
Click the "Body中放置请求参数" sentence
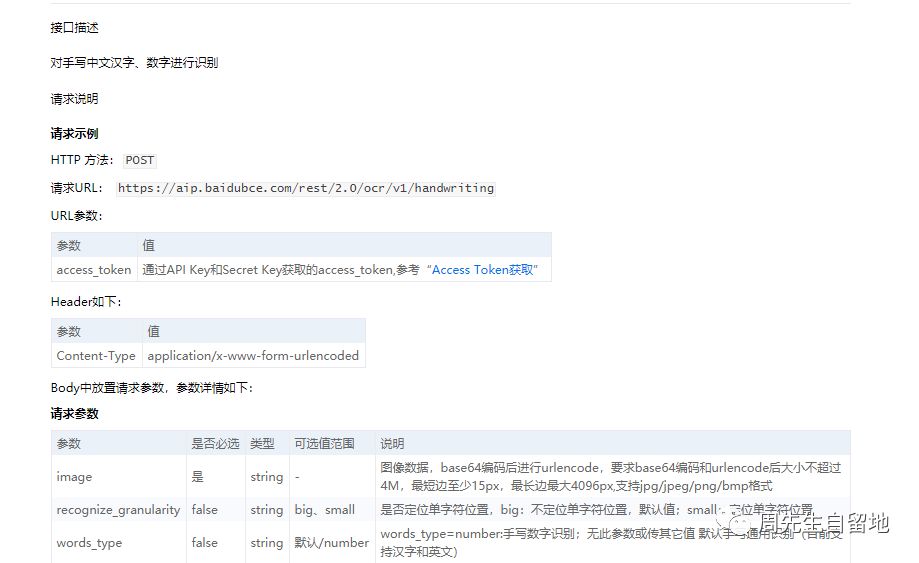click(x=152, y=388)
